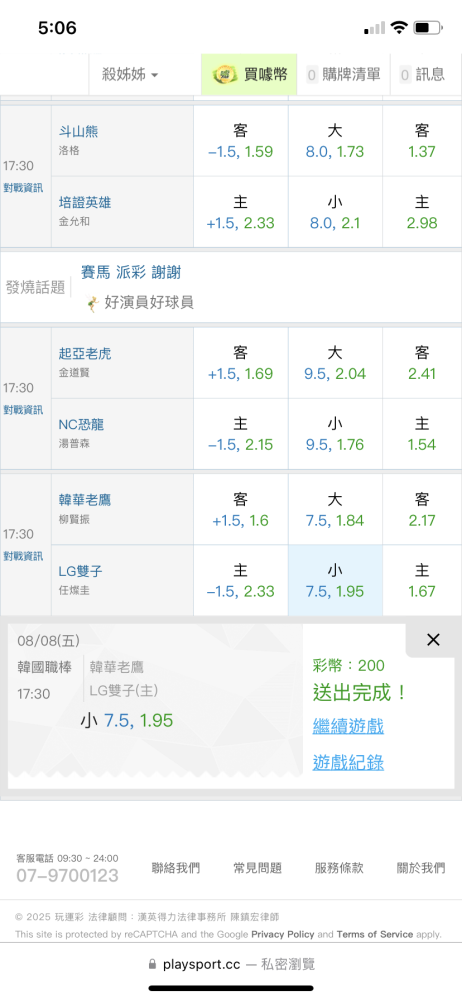This screenshot has height=1000, width=462.
Task: Click the 繼續遊戲 link
Action: click(x=348, y=726)
